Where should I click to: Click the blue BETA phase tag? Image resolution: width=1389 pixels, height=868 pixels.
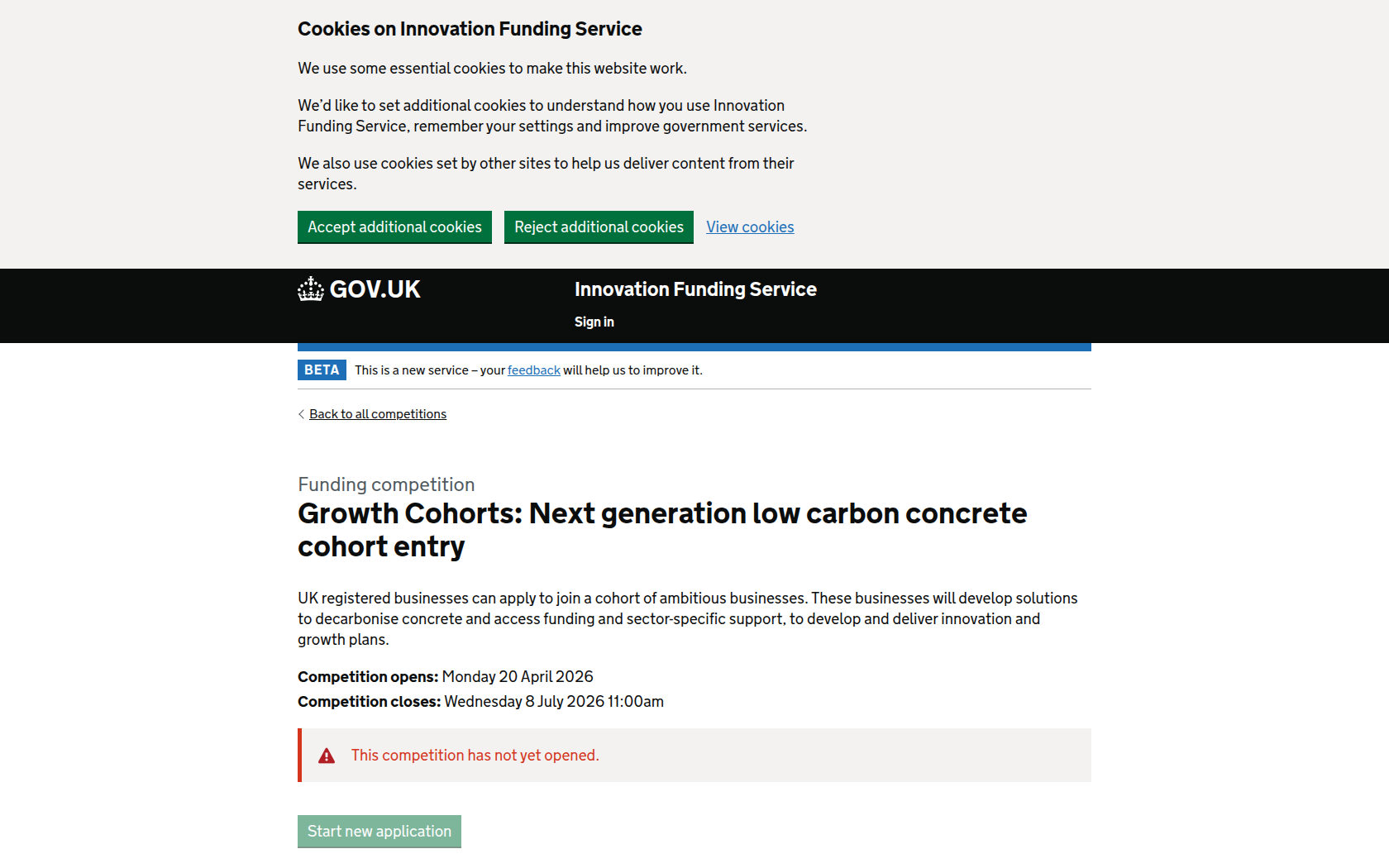pyautogui.click(x=322, y=370)
